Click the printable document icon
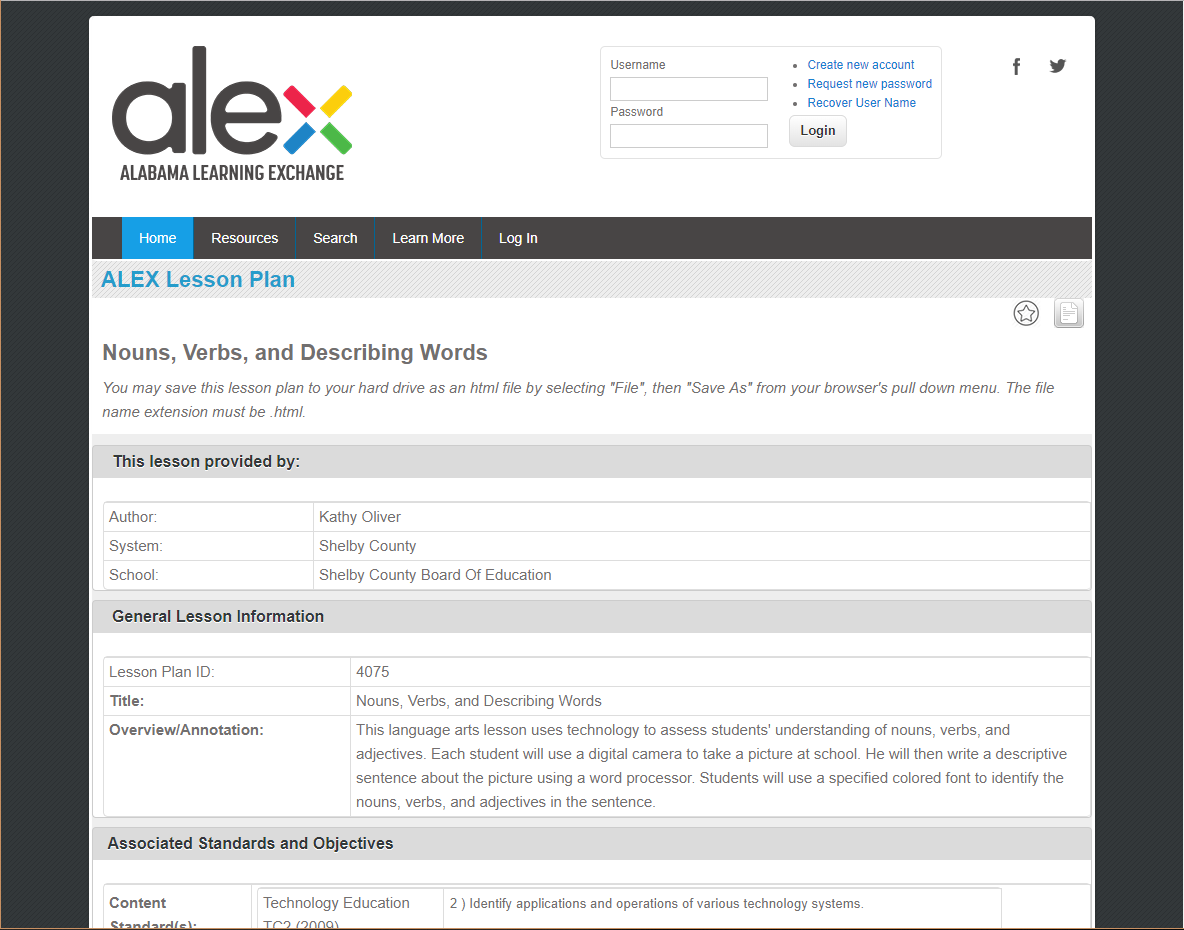The width and height of the screenshot is (1184, 930). [x=1068, y=313]
